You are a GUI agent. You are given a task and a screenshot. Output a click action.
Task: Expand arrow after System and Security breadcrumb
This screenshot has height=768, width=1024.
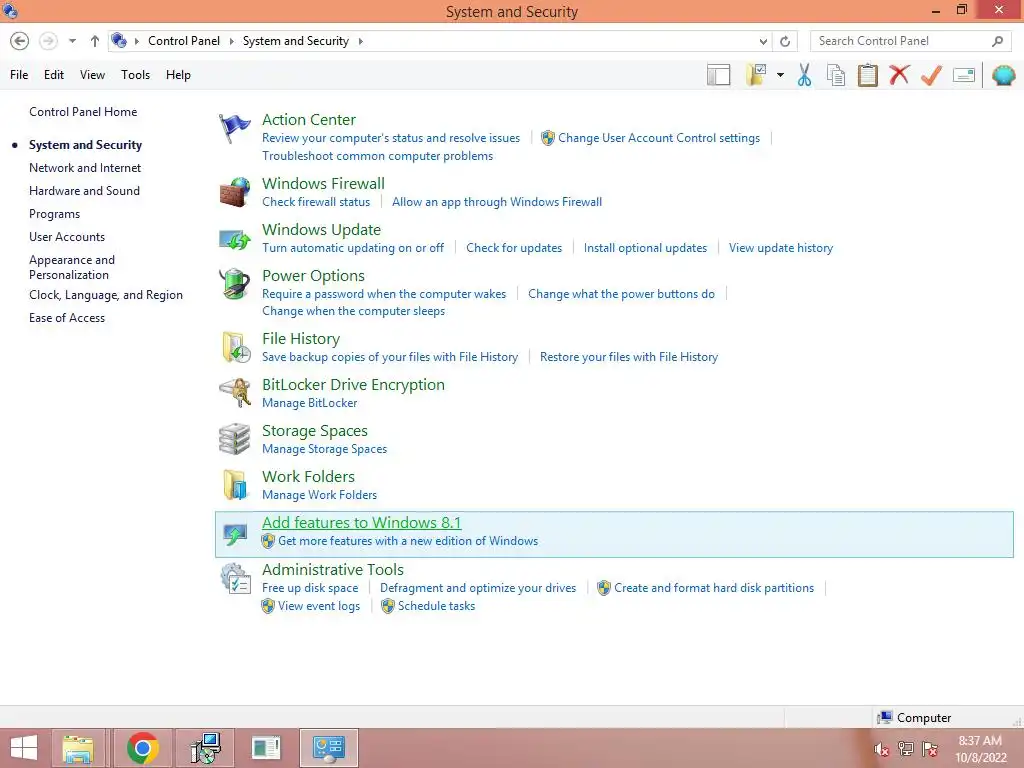click(360, 41)
